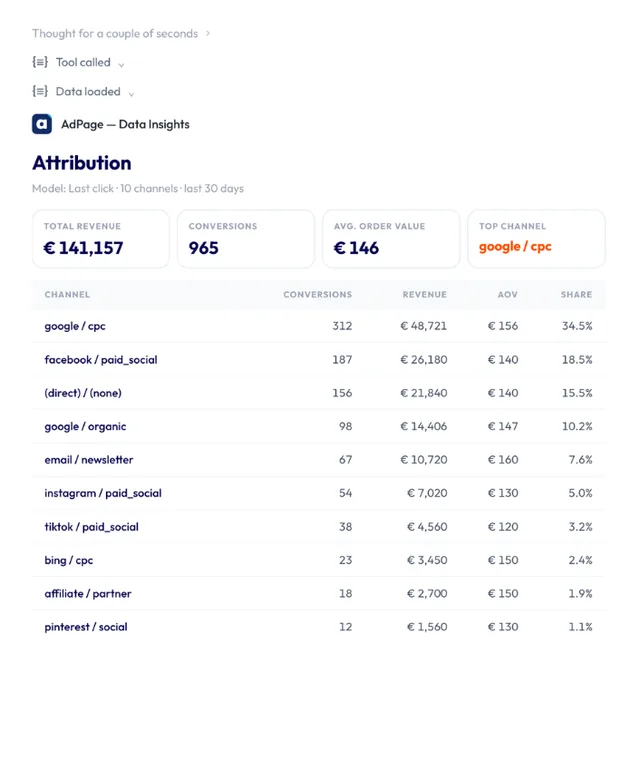Select the facebook / paid_social row
Screen dimensions: 640x780
point(319,360)
